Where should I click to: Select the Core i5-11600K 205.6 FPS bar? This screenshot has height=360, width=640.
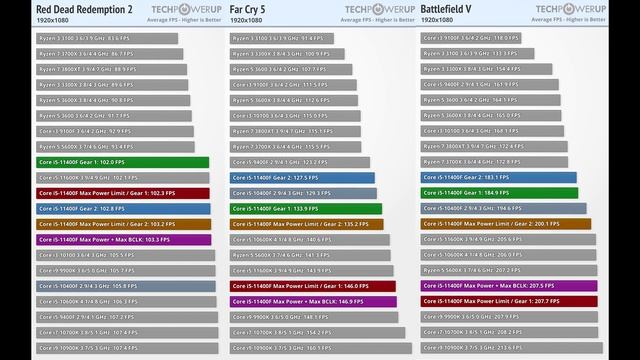click(508, 240)
